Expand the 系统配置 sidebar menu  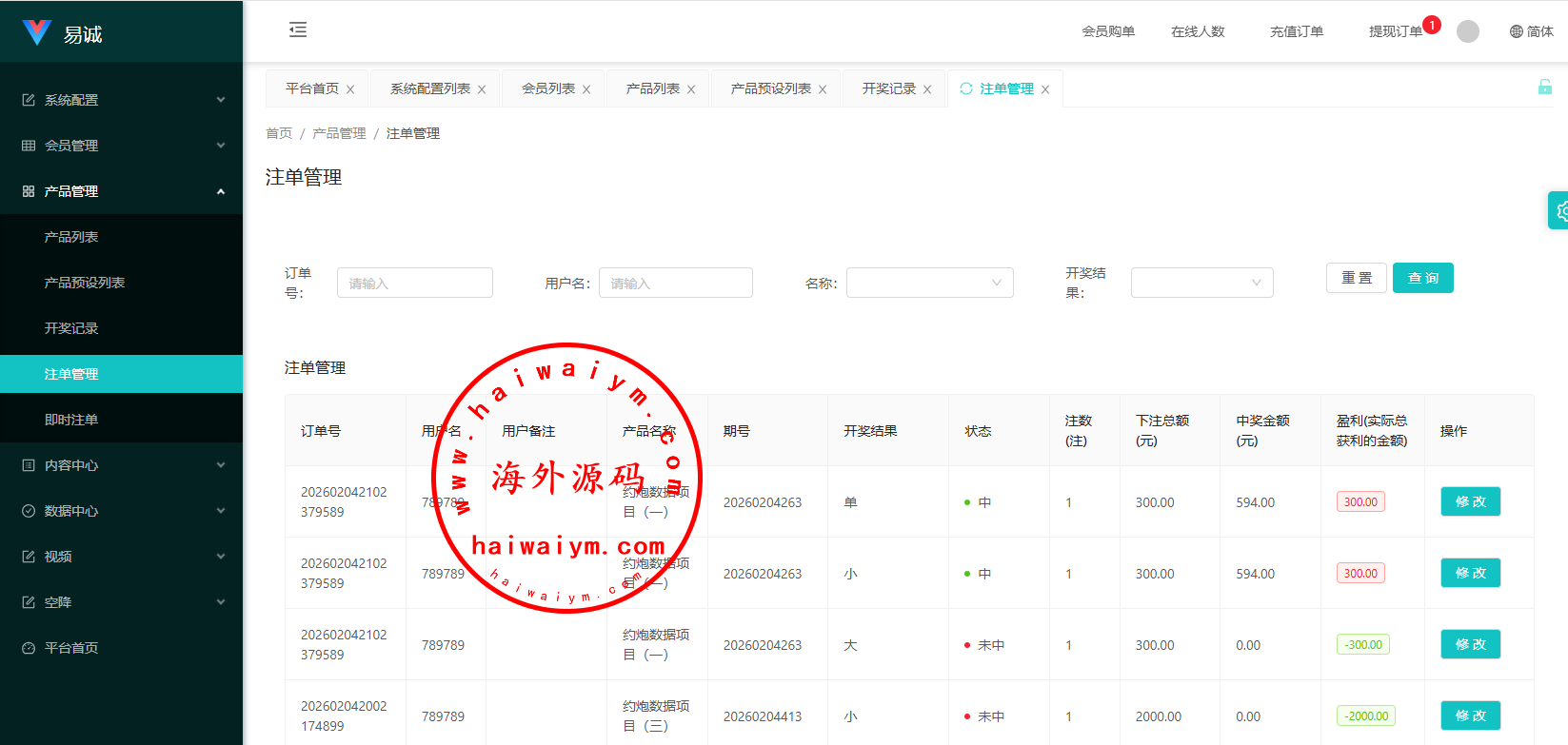(121, 100)
